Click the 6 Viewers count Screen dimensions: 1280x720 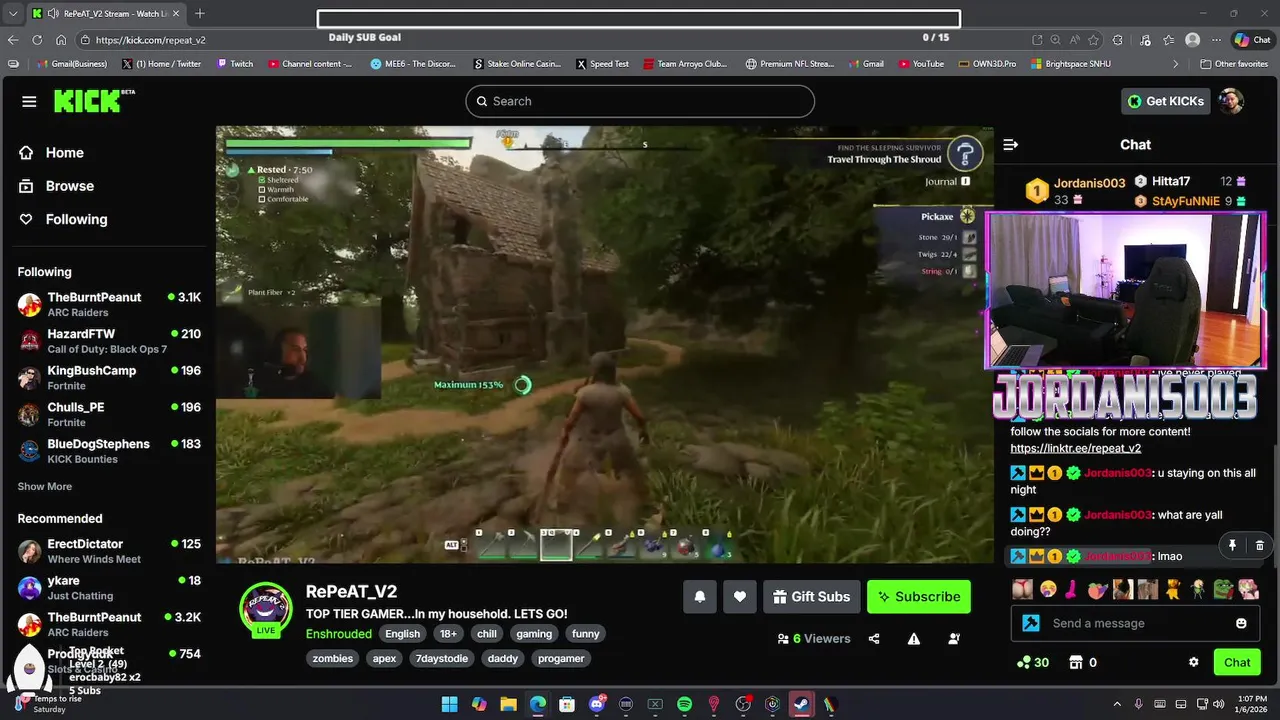point(814,639)
